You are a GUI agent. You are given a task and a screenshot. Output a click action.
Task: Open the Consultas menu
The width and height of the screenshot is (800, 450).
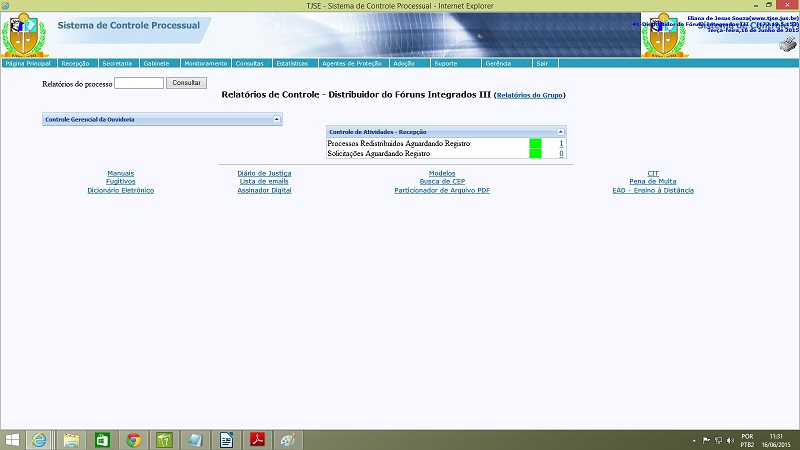[x=249, y=63]
